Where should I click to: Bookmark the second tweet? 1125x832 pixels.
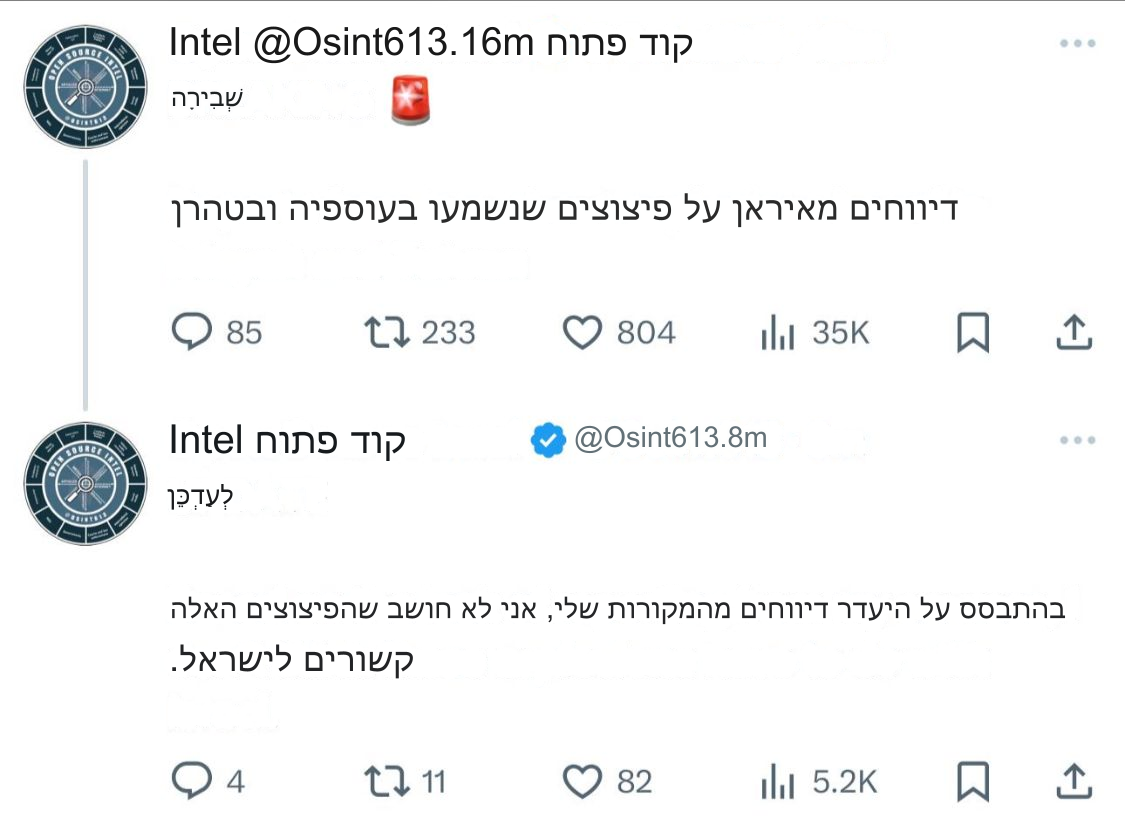pos(972,780)
